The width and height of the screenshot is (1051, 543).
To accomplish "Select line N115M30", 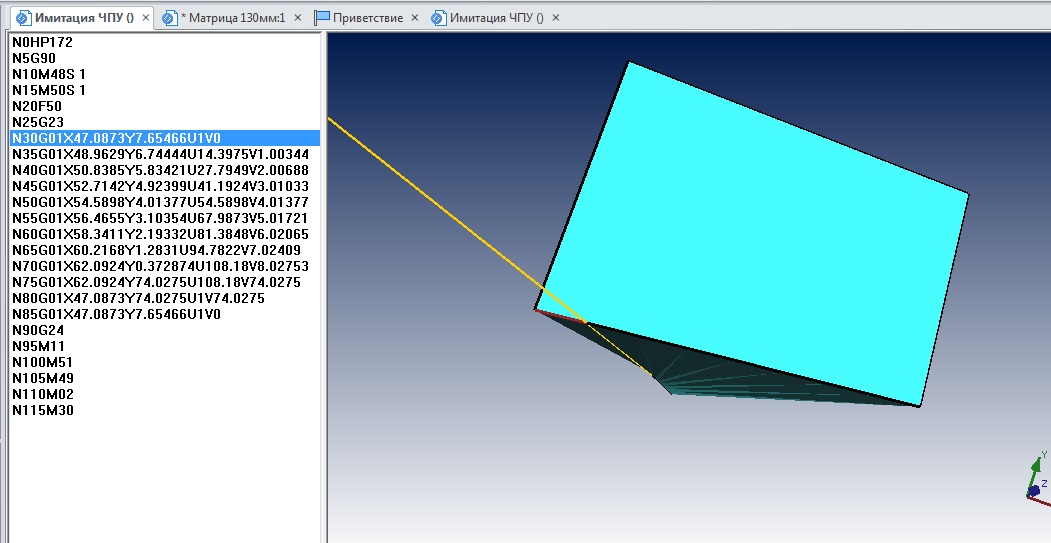I will point(165,410).
